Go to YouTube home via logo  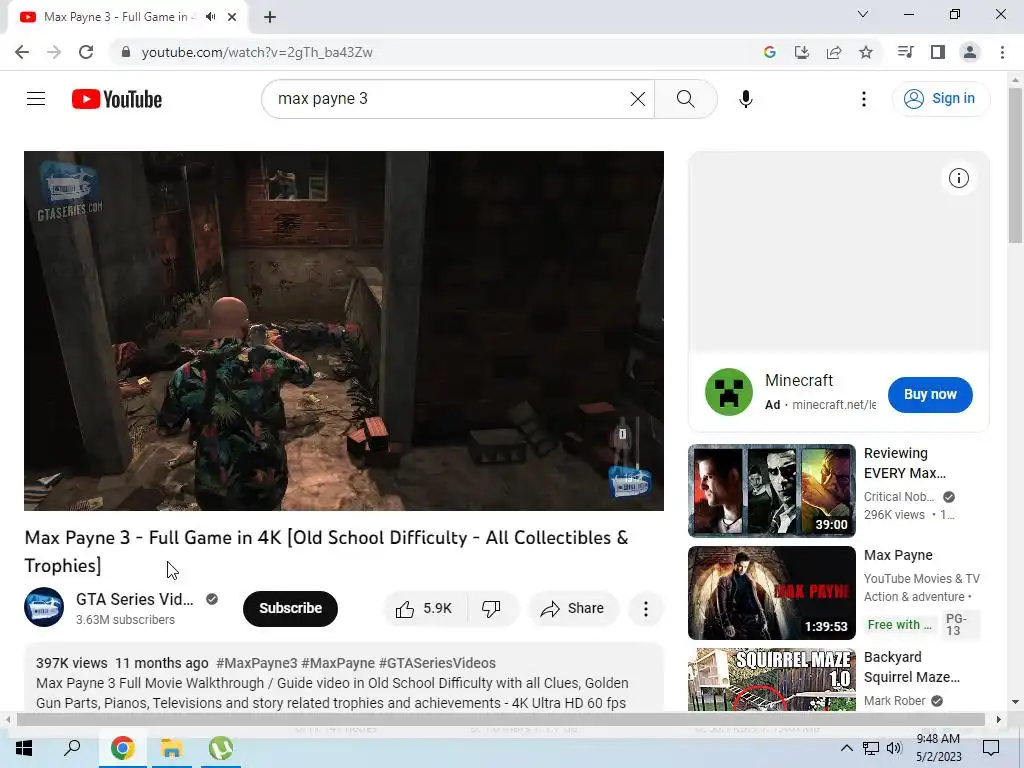pos(117,99)
